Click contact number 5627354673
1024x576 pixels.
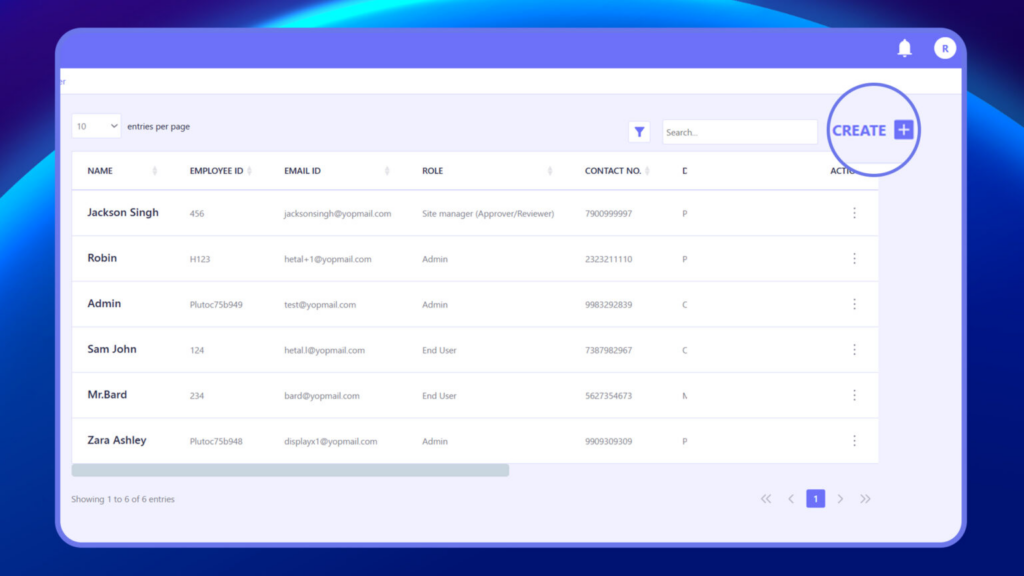pyautogui.click(x=609, y=396)
